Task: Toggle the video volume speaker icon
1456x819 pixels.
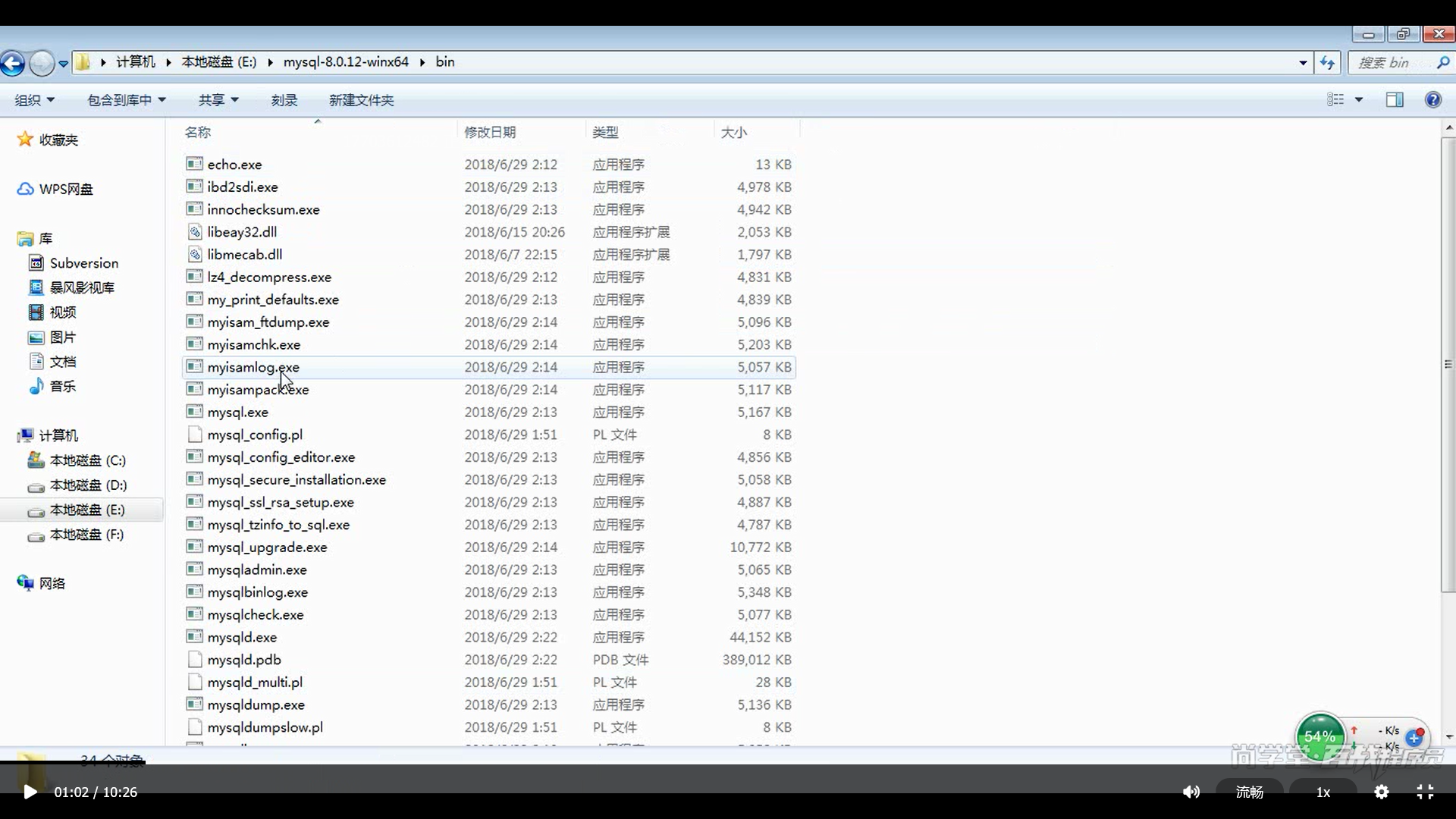Action: coord(1191,792)
